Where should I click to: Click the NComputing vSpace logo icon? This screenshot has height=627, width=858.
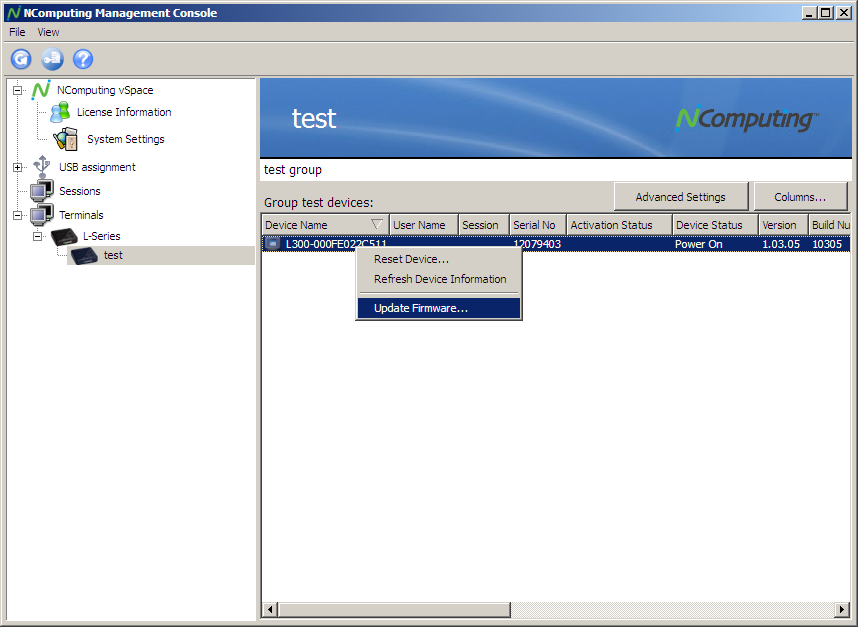coord(41,90)
